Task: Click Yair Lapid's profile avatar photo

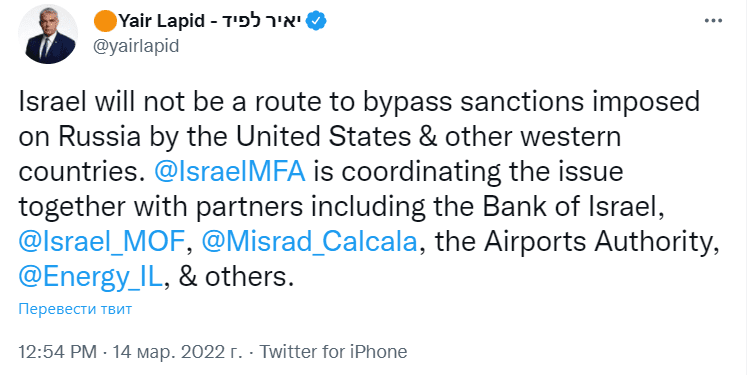Action: click(48, 34)
